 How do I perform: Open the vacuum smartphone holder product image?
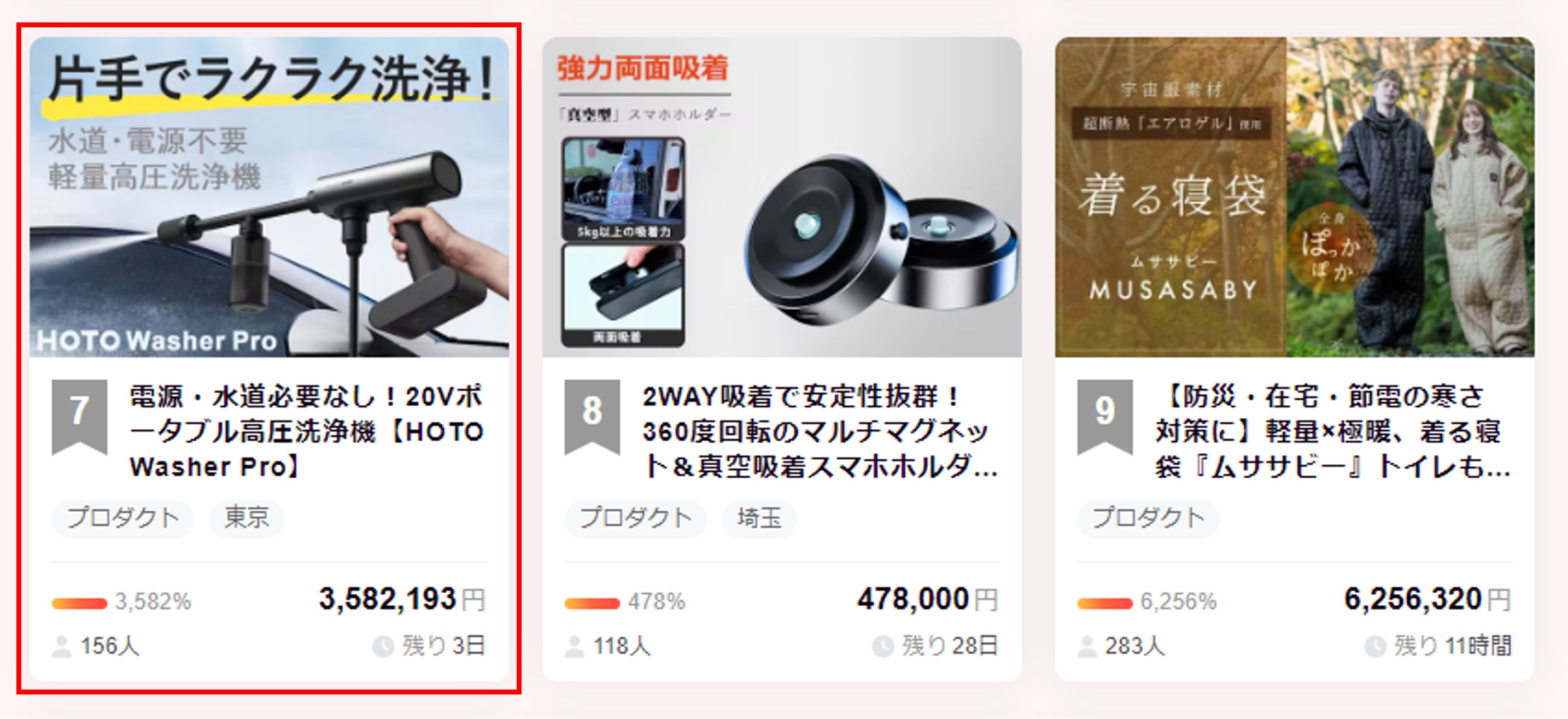coord(782,197)
